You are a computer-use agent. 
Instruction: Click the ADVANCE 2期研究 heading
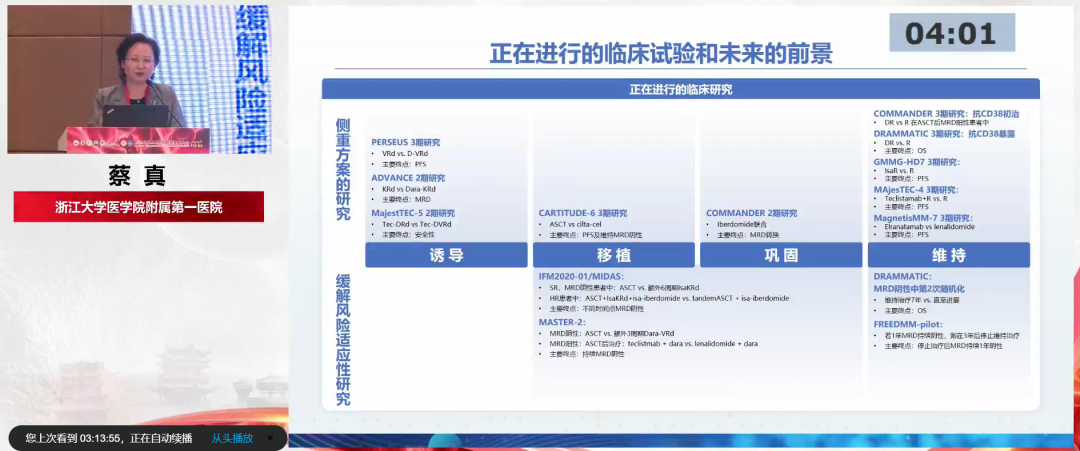tap(406, 177)
